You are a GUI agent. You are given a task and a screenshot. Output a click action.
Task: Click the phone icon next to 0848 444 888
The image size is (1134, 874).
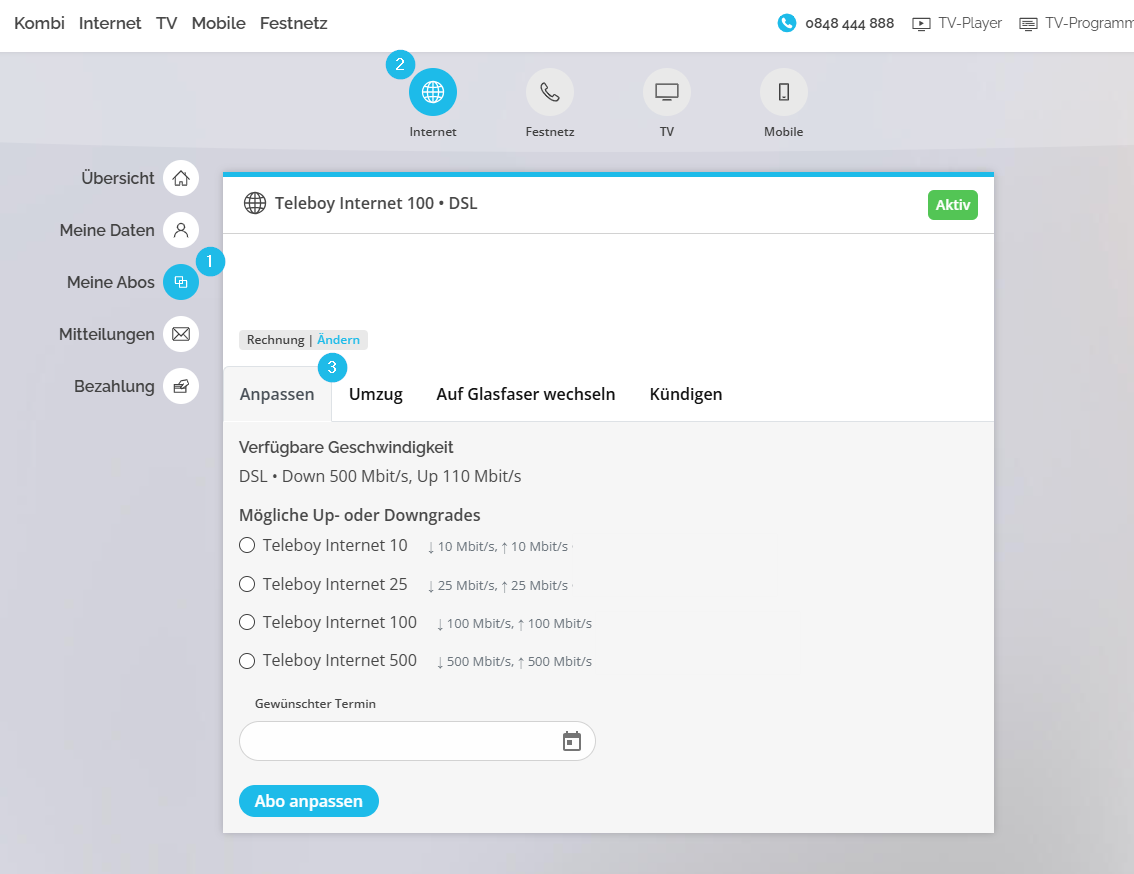click(x=786, y=23)
